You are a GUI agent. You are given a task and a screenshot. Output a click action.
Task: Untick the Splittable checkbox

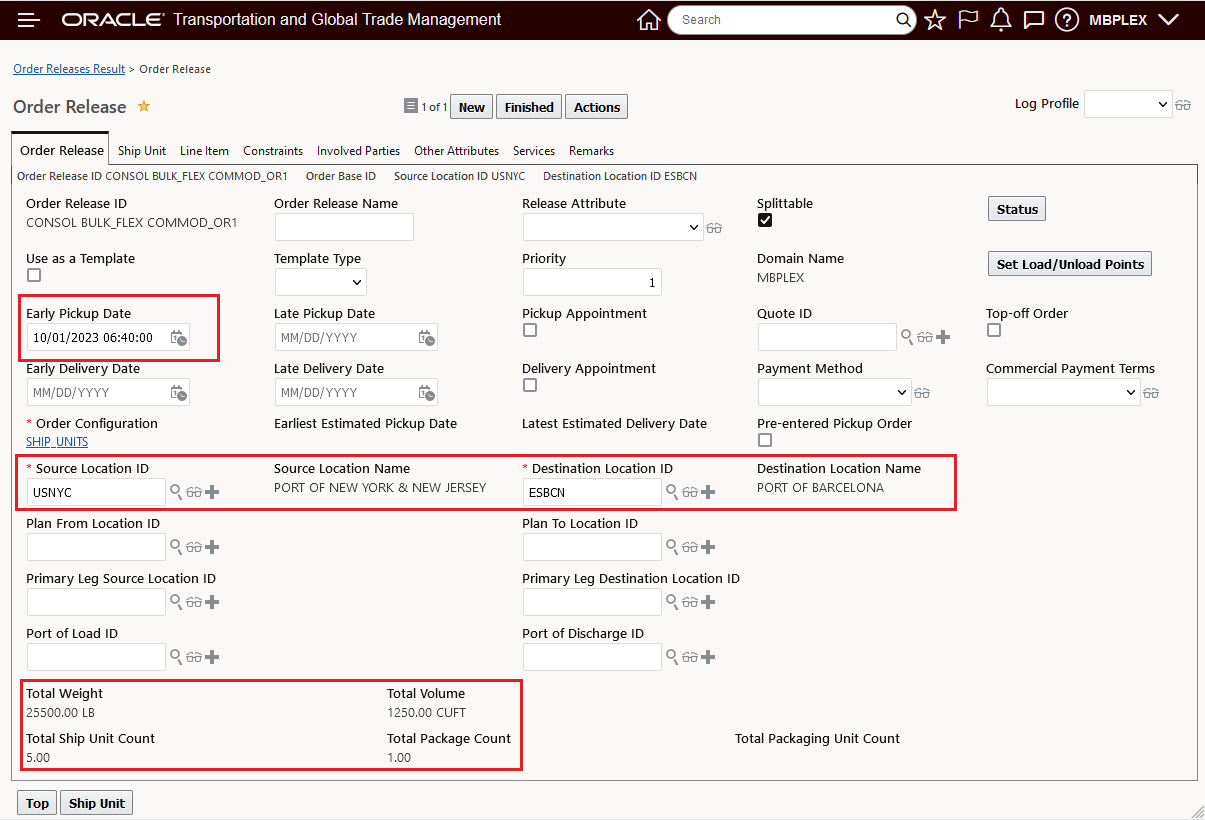(x=765, y=220)
